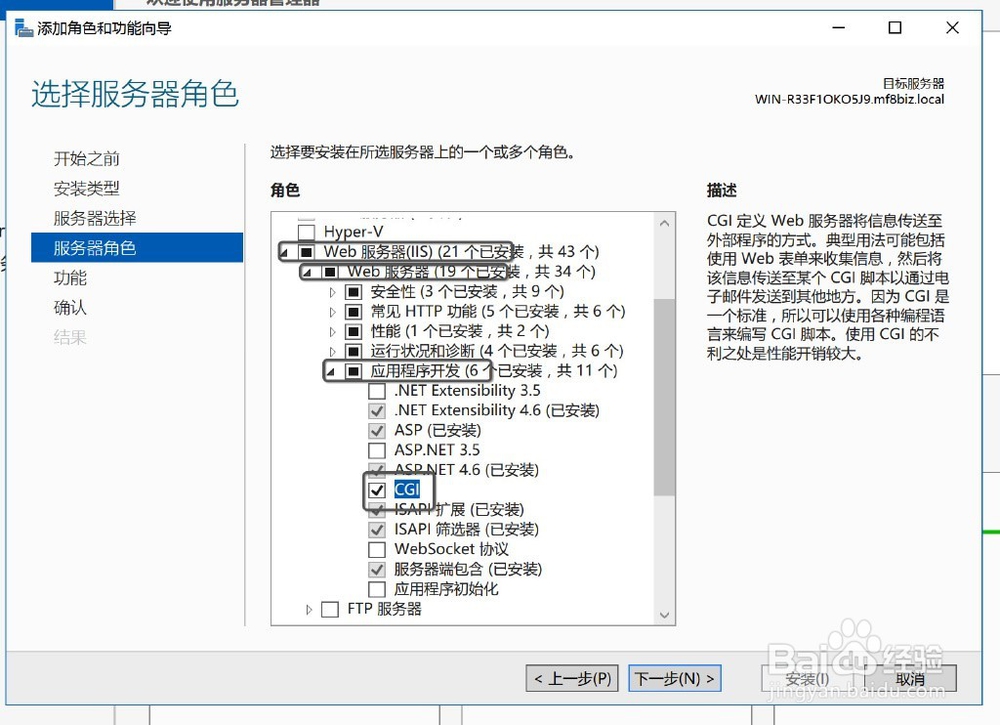Screen dimensions: 1000x725
Task: Check the WebSocket 协议 checkbox
Action: [x=376, y=549]
